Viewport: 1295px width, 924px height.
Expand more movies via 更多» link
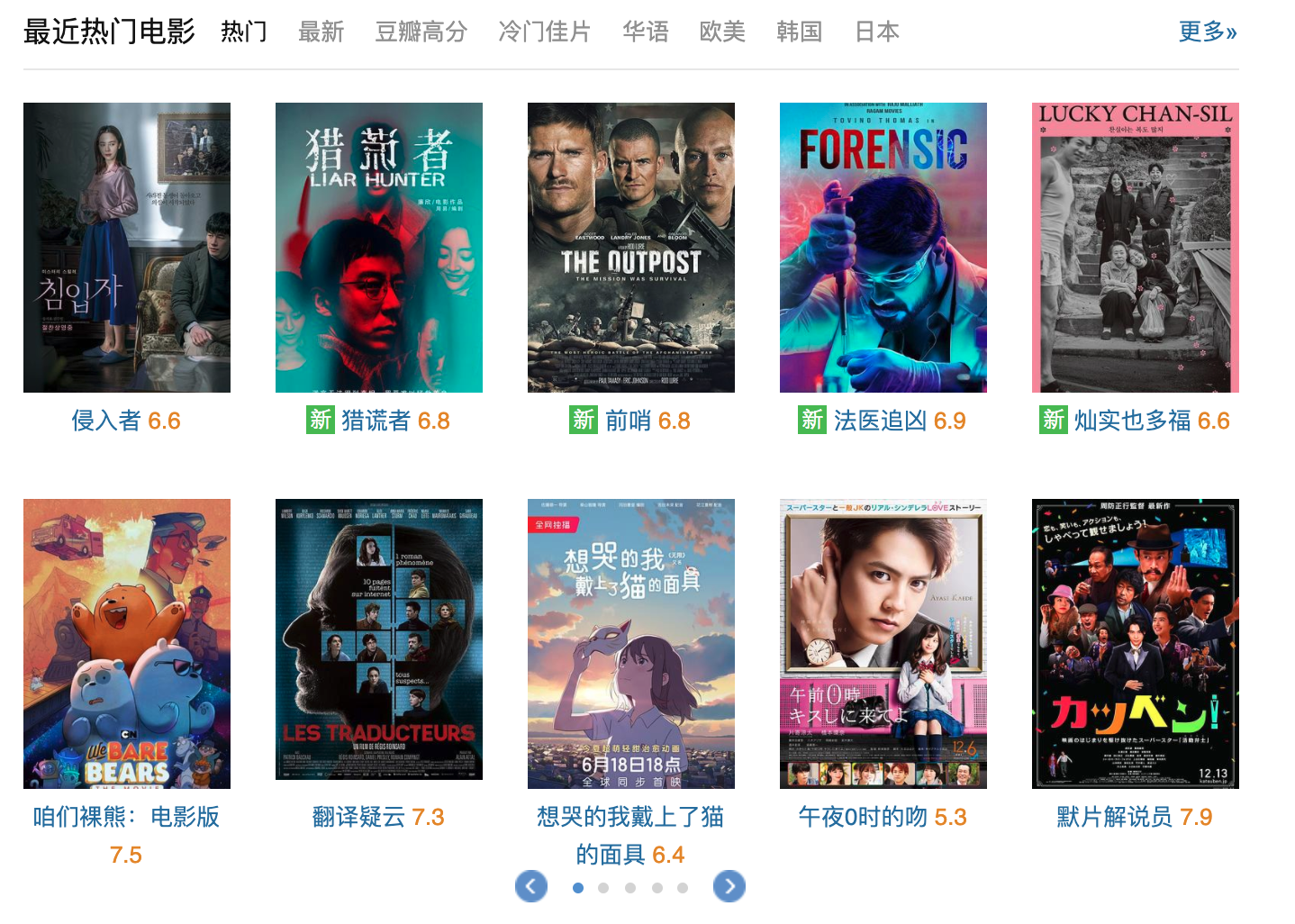coord(1208,32)
